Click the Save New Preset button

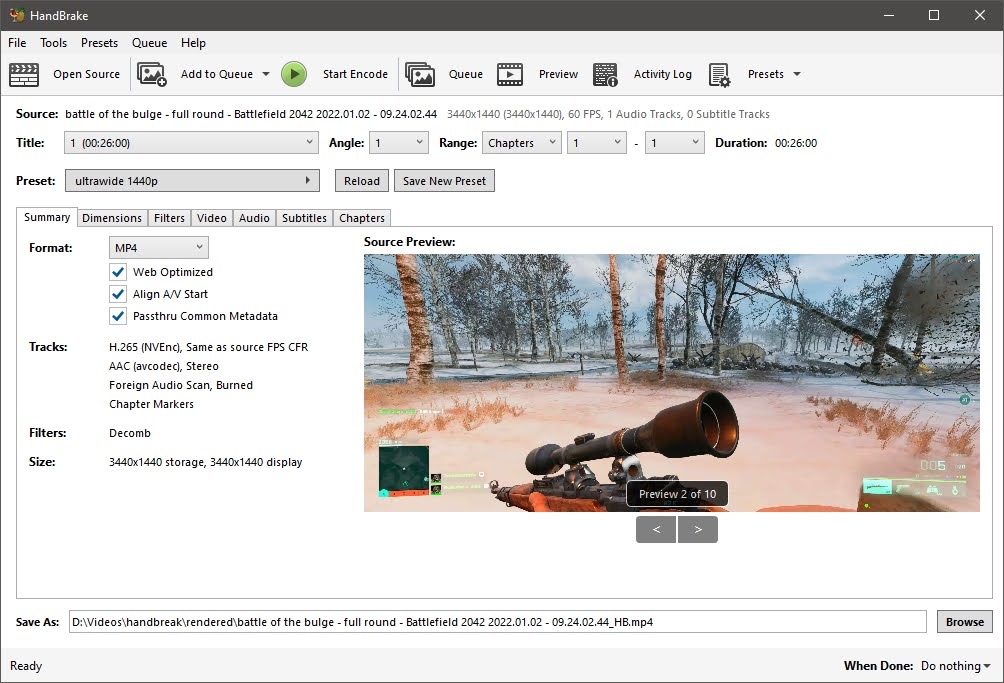pyautogui.click(x=444, y=181)
